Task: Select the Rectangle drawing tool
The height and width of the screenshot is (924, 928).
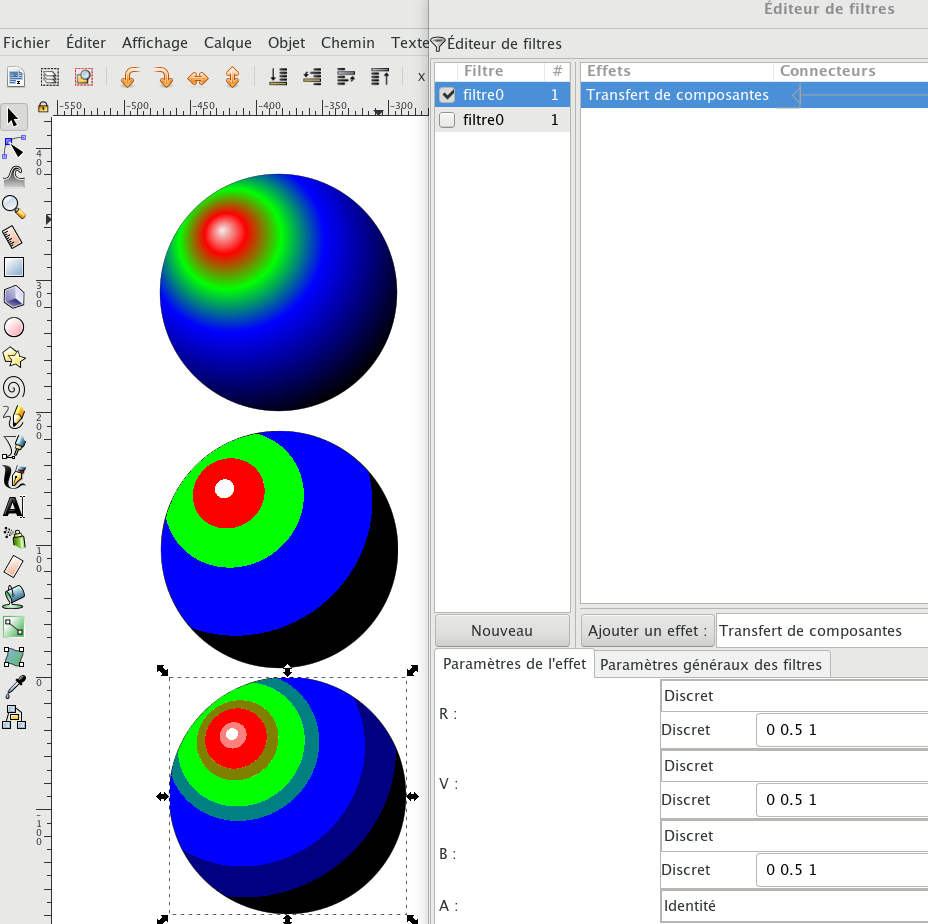Action: [14, 267]
